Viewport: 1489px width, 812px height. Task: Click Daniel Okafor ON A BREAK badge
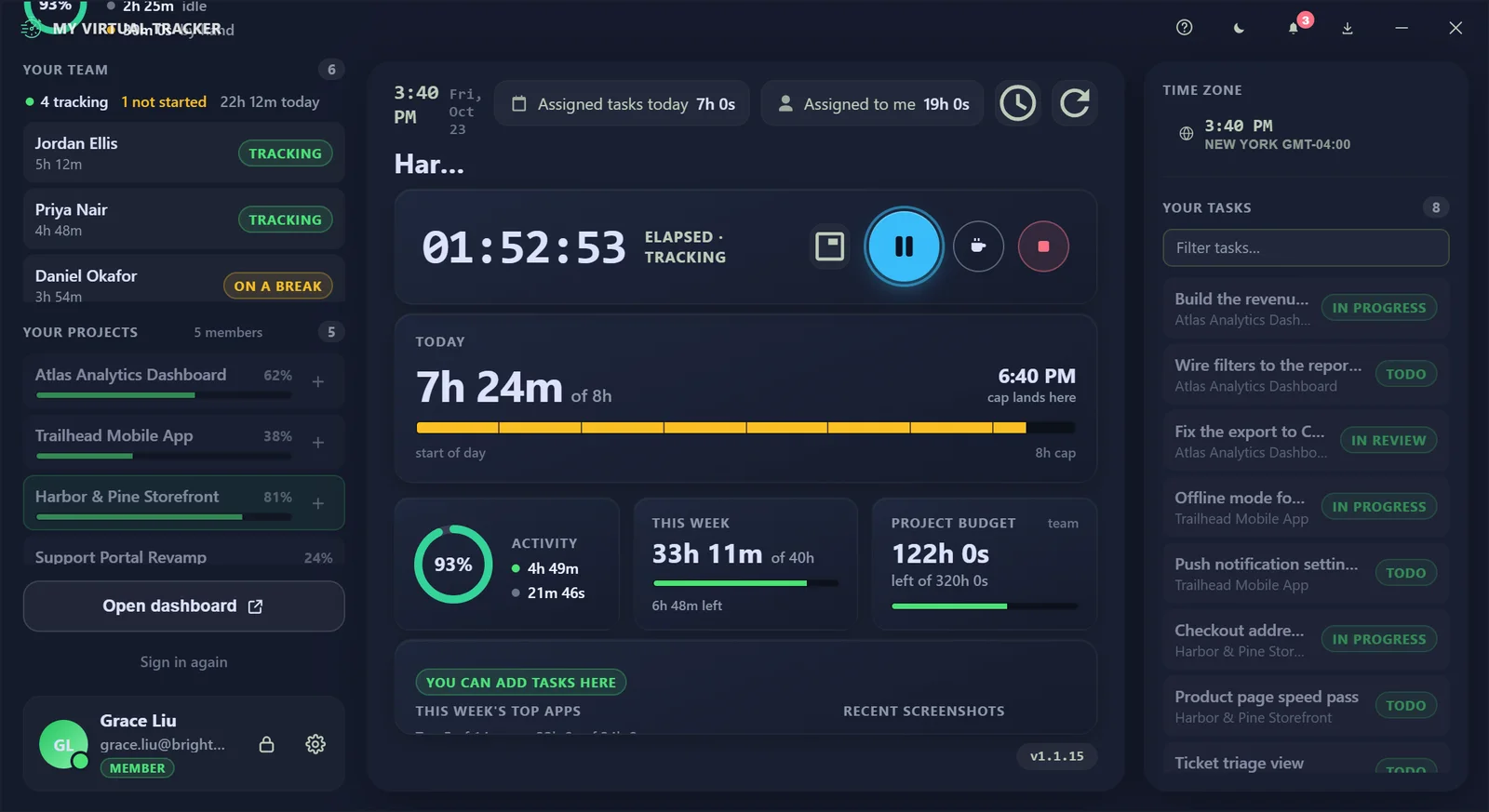[277, 286]
